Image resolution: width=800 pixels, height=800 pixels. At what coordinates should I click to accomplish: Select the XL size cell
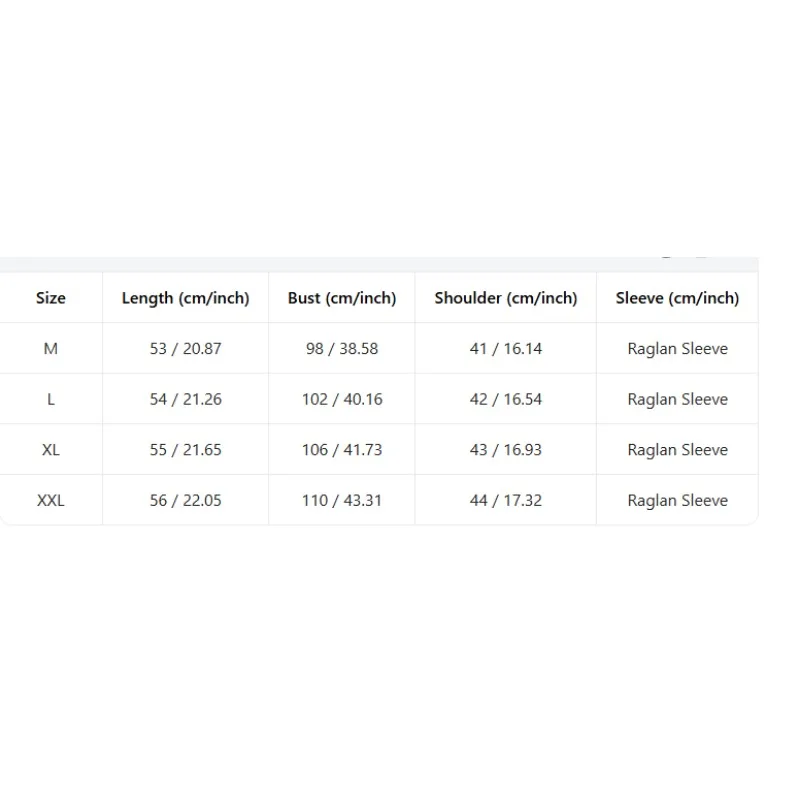coord(51,449)
